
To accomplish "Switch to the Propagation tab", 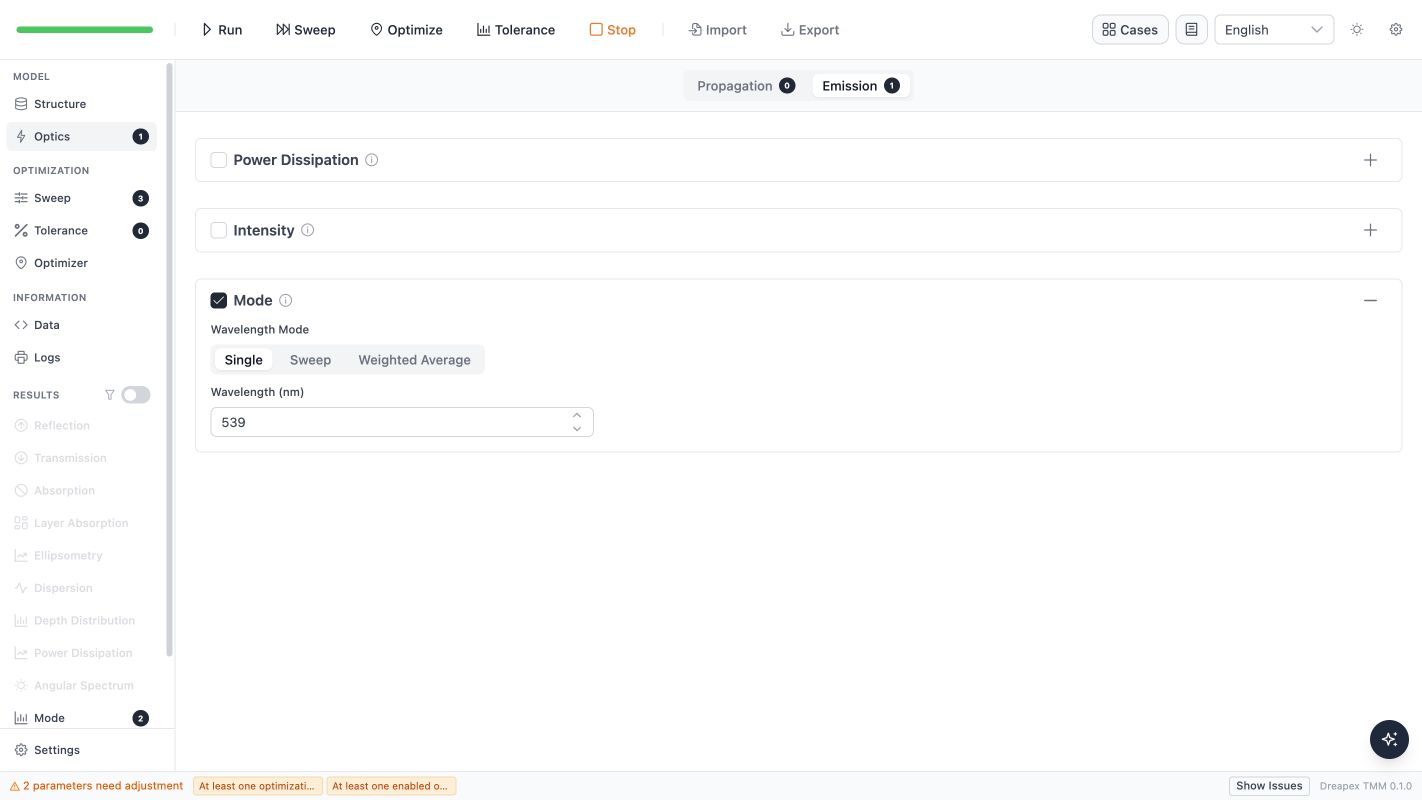I will click(x=746, y=86).
